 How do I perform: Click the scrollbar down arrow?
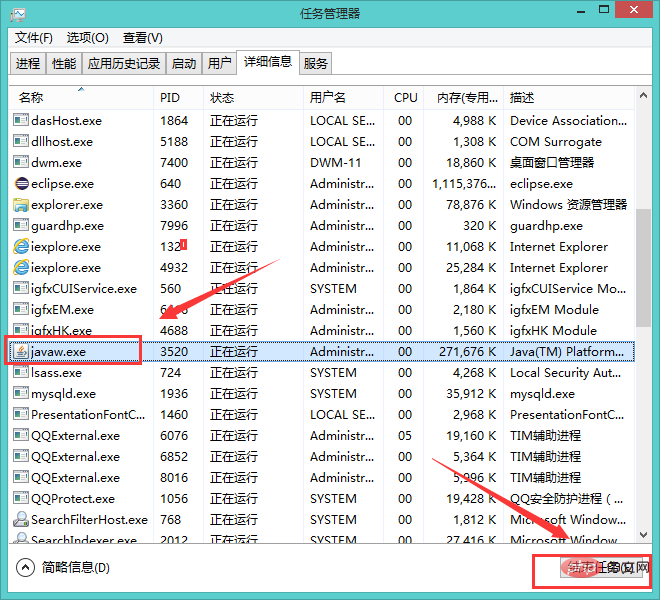tap(643, 535)
